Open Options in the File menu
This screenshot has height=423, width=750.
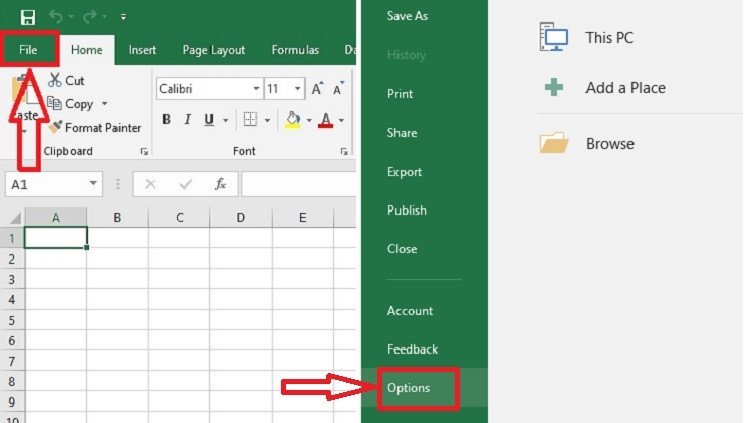[x=408, y=388]
